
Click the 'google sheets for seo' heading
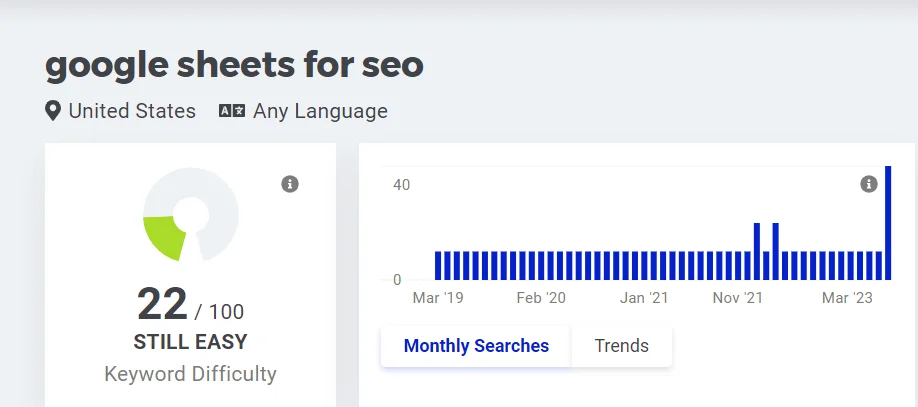click(x=235, y=65)
